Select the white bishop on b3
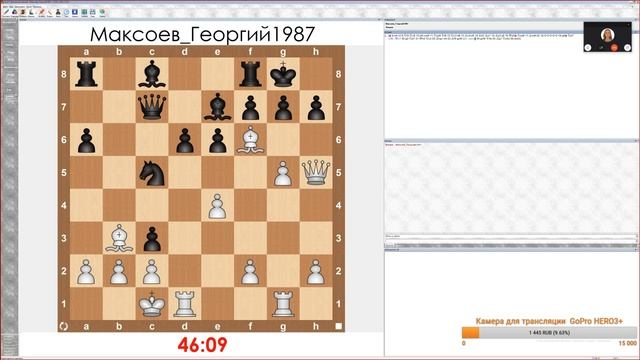Screen dimensions: 640x360 pyautogui.click(x=119, y=238)
